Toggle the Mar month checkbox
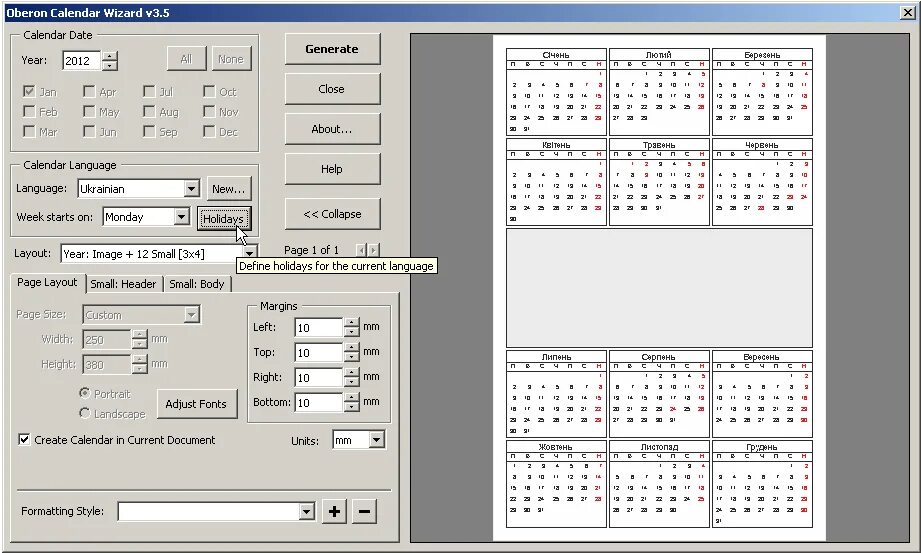This screenshot has width=921, height=553. (x=29, y=131)
